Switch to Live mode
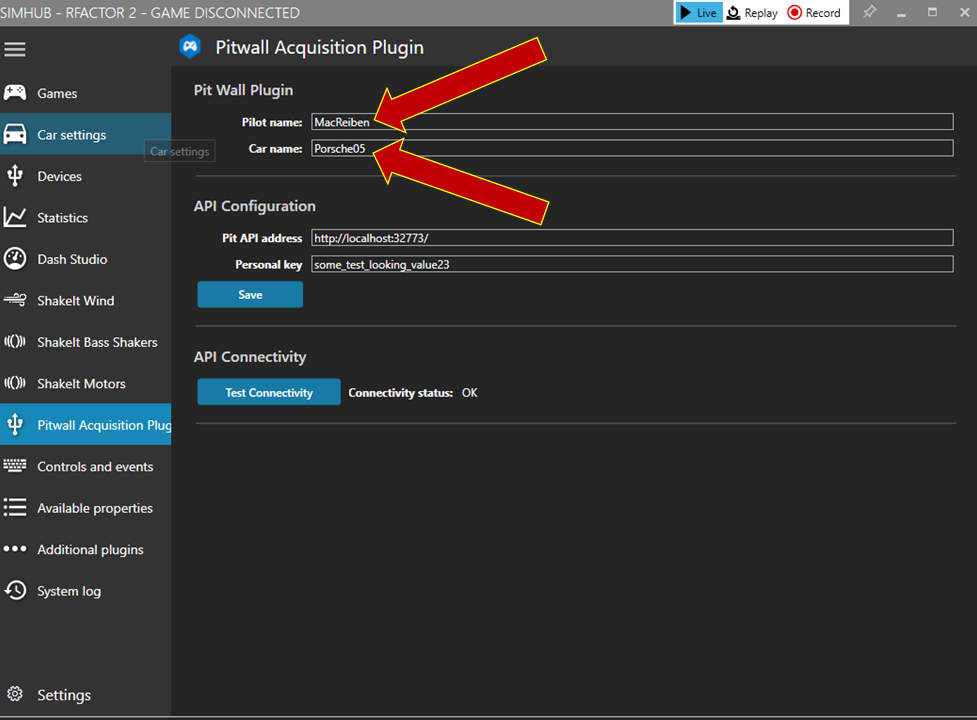Image resolution: width=977 pixels, height=720 pixels. point(698,12)
